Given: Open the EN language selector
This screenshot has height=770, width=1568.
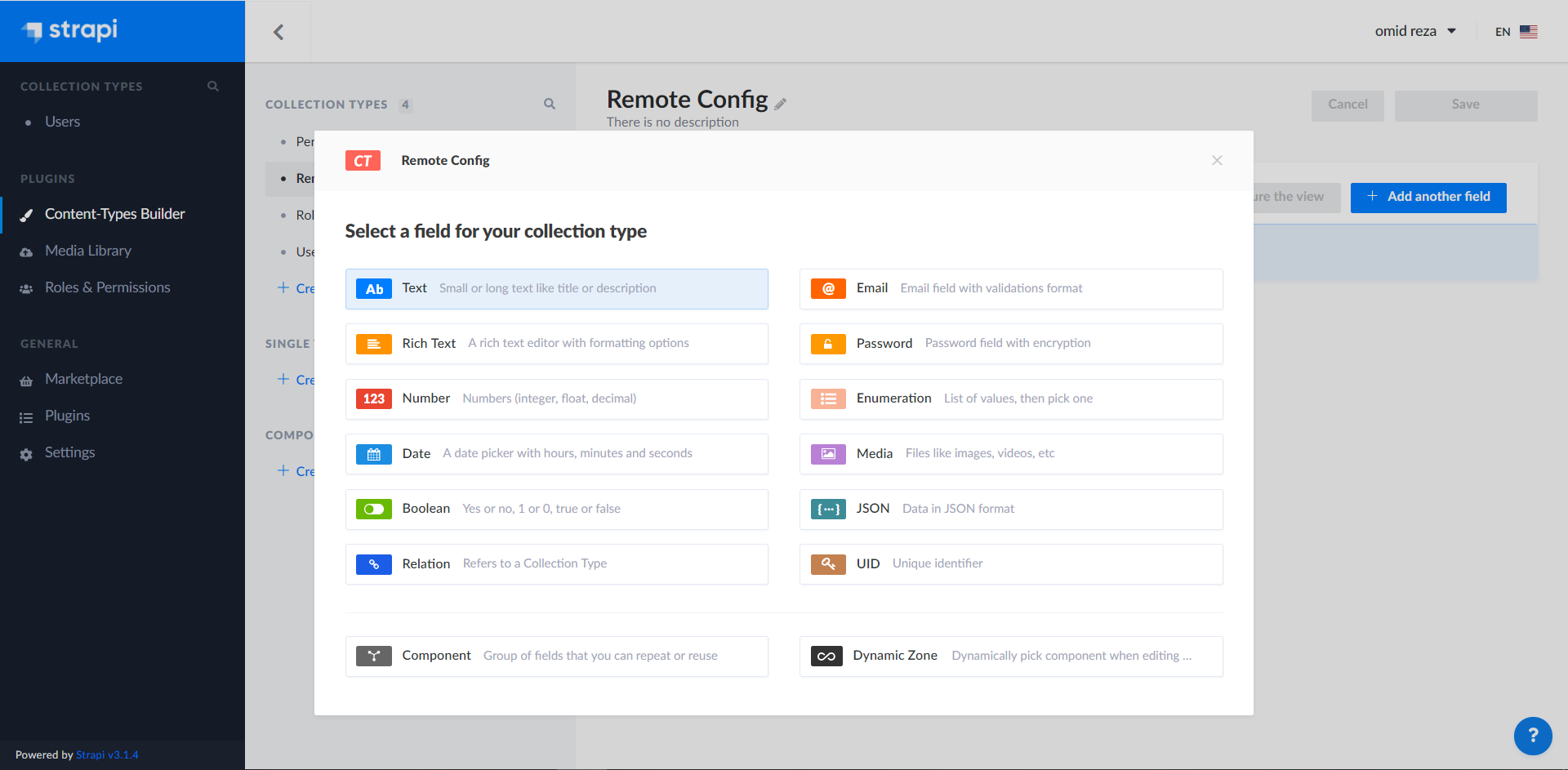Looking at the screenshot, I should click(1516, 32).
